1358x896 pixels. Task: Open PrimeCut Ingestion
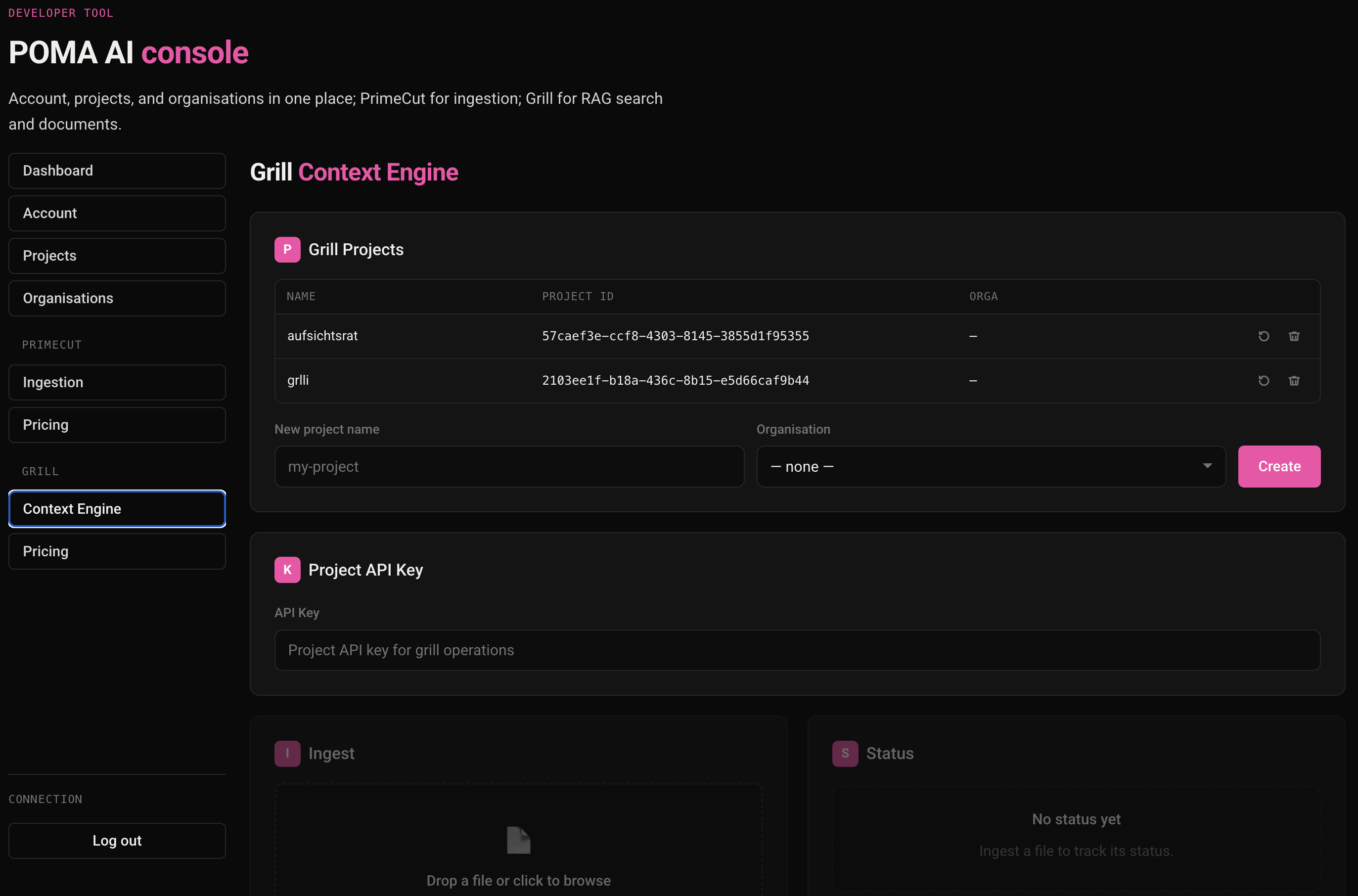click(x=117, y=382)
